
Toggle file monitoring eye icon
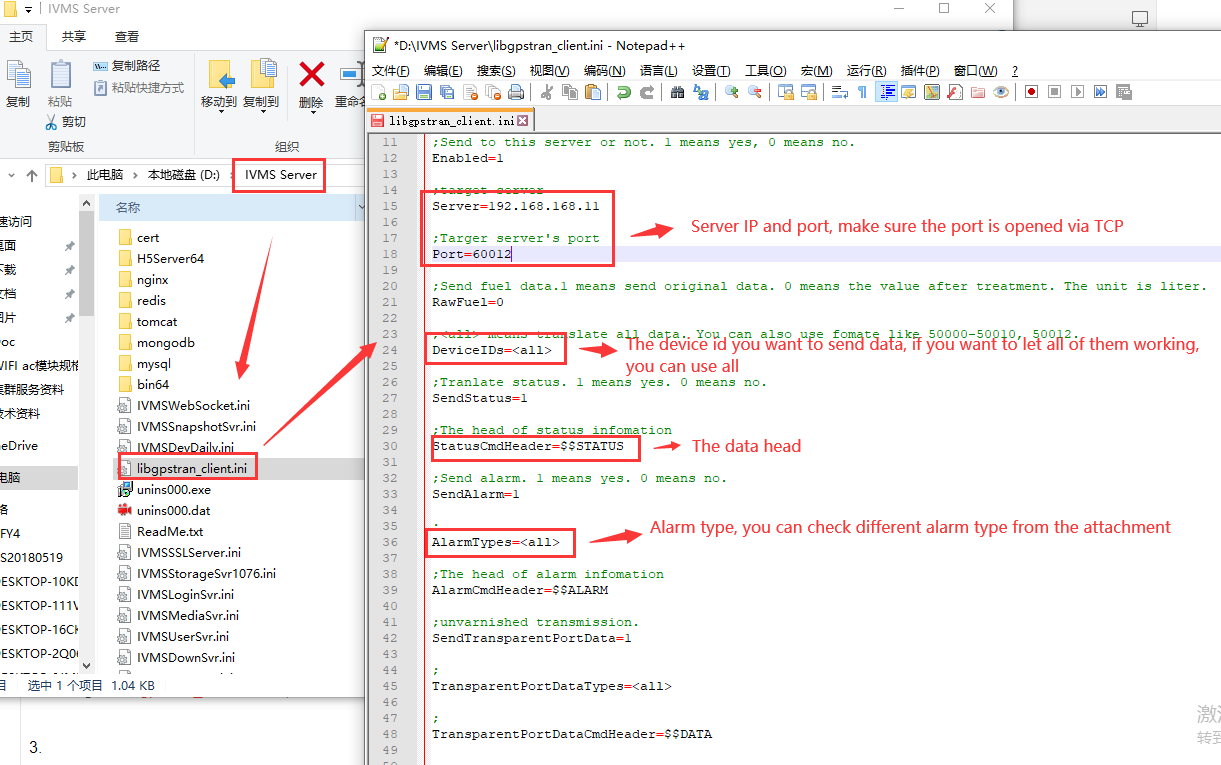coord(1000,92)
